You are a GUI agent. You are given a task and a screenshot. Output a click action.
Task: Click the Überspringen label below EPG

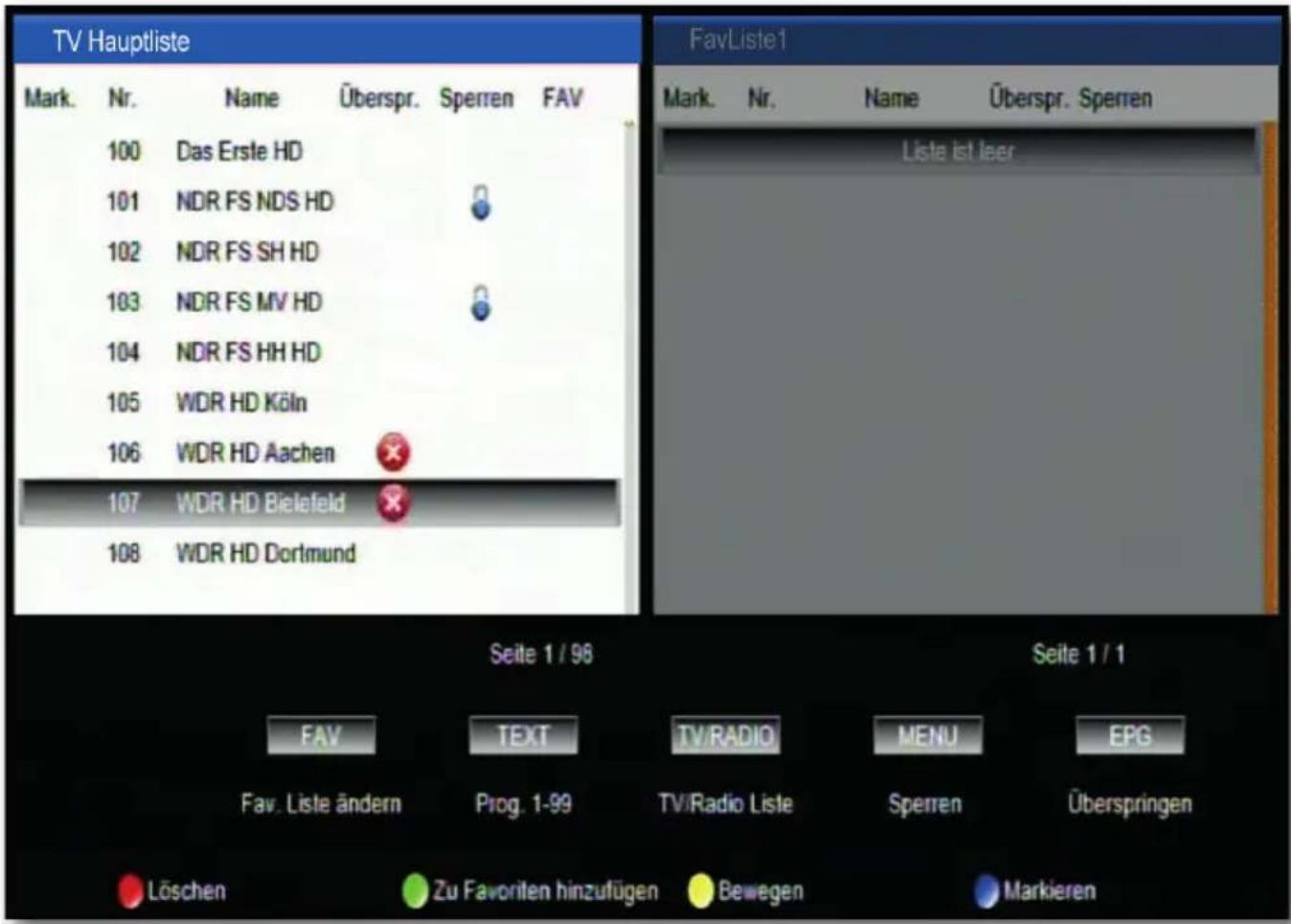1130,803
